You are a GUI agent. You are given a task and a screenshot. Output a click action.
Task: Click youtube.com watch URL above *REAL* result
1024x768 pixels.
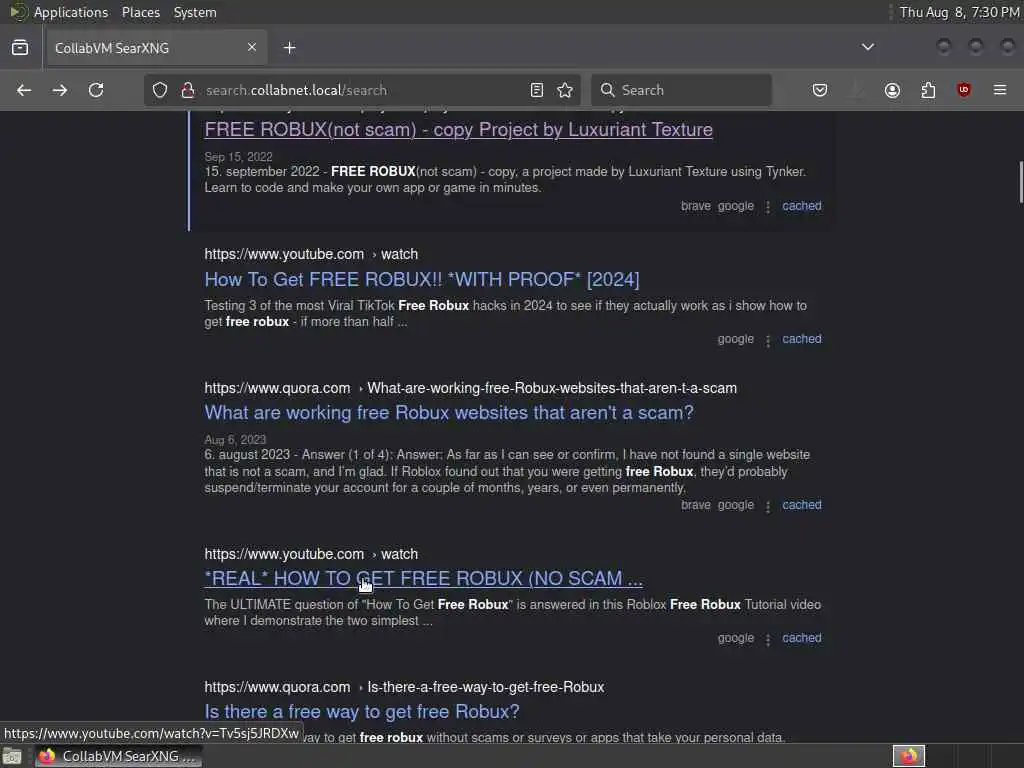[311, 554]
